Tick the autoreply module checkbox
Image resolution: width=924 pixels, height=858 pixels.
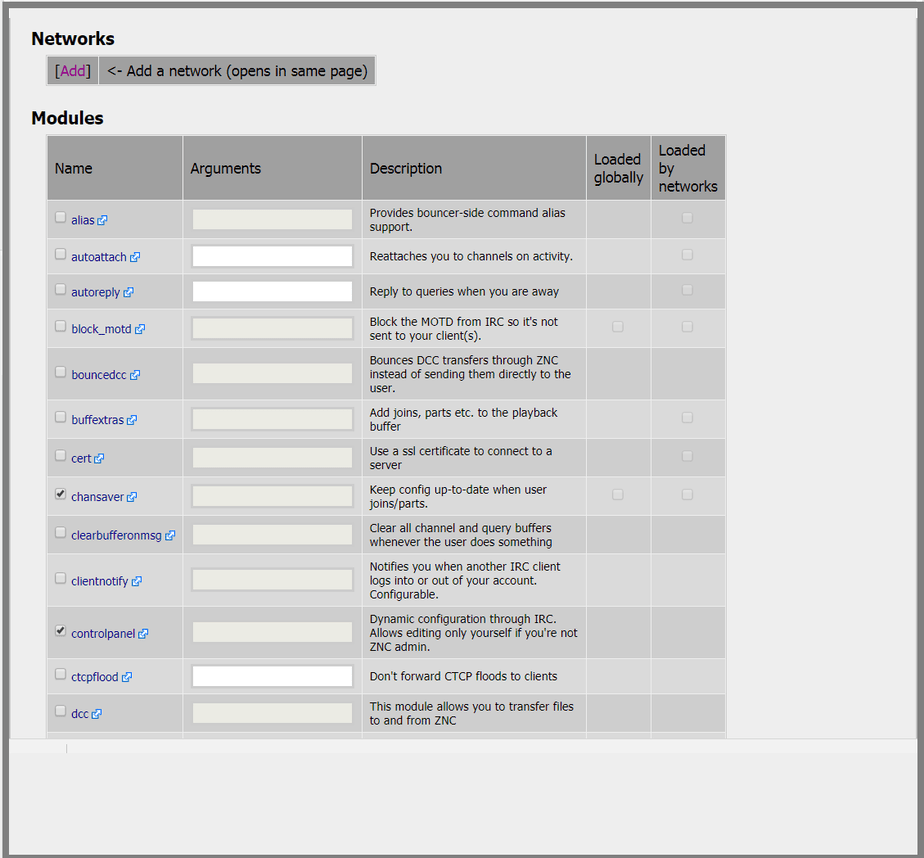coord(61,290)
